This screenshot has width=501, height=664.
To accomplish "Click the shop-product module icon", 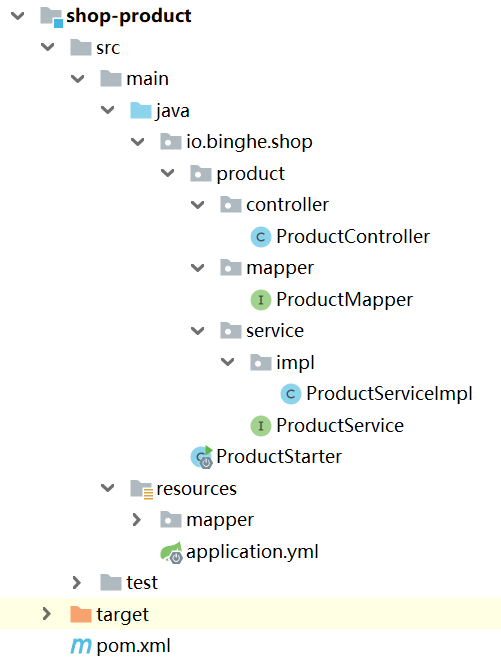I will (52, 17).
